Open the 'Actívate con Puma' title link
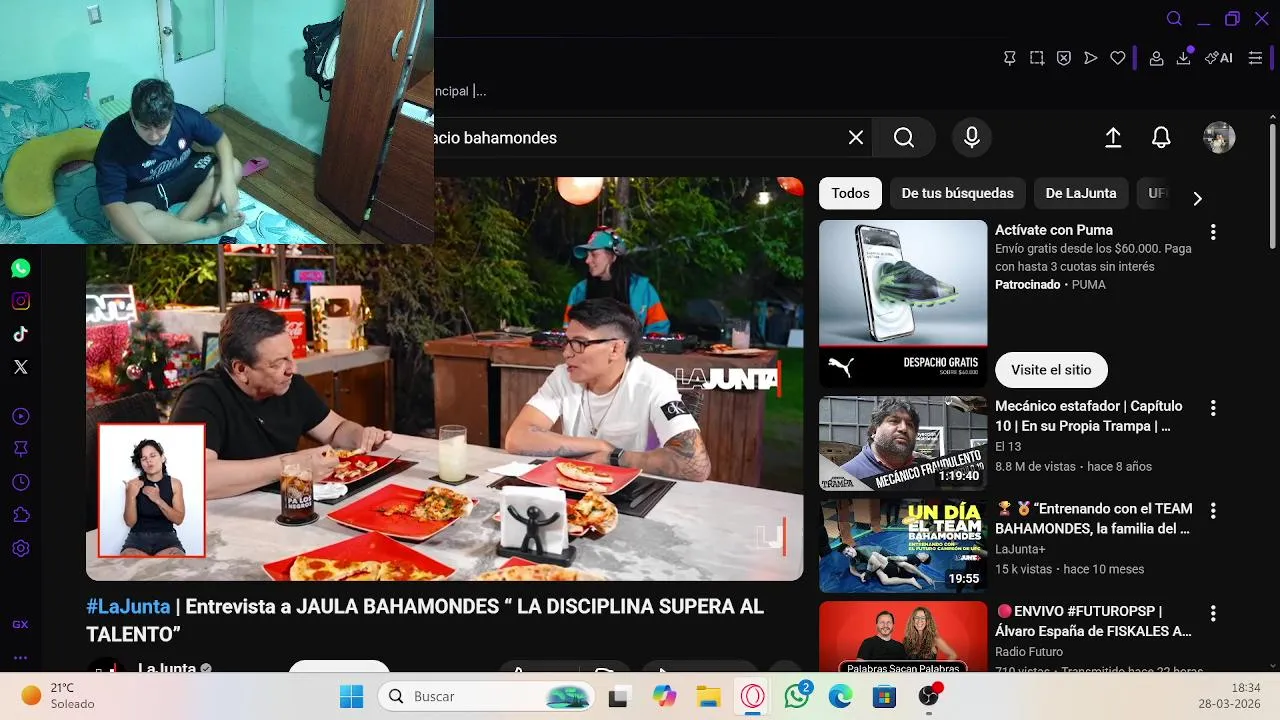This screenshot has height=720, width=1280. [x=1054, y=230]
